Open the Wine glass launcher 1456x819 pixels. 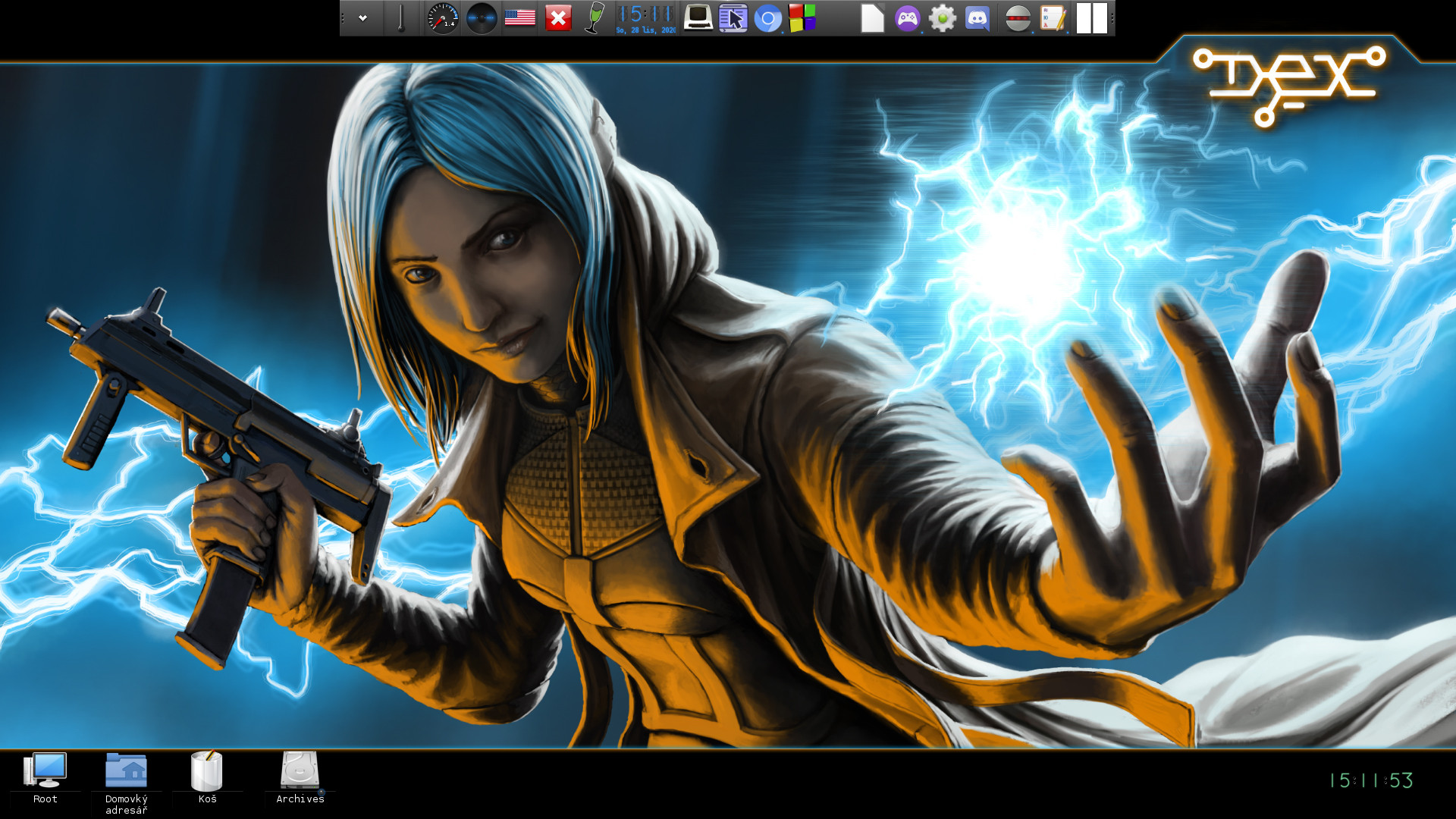[595, 18]
